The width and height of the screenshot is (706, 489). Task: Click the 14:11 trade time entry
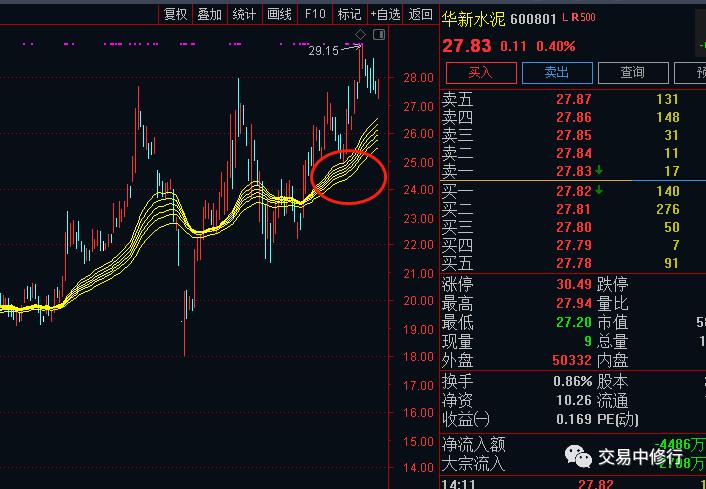(x=457, y=484)
